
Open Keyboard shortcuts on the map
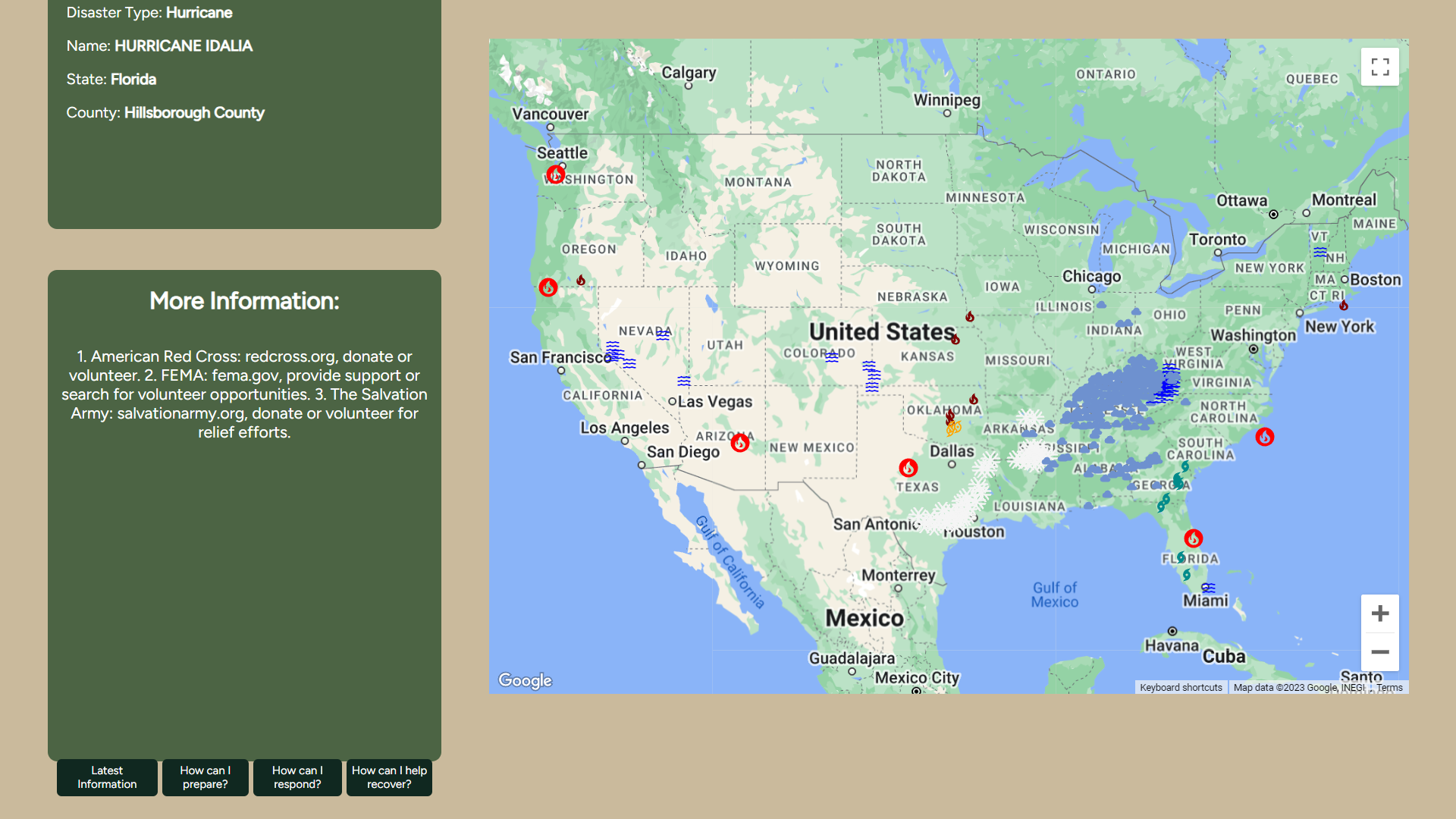[x=1180, y=688]
